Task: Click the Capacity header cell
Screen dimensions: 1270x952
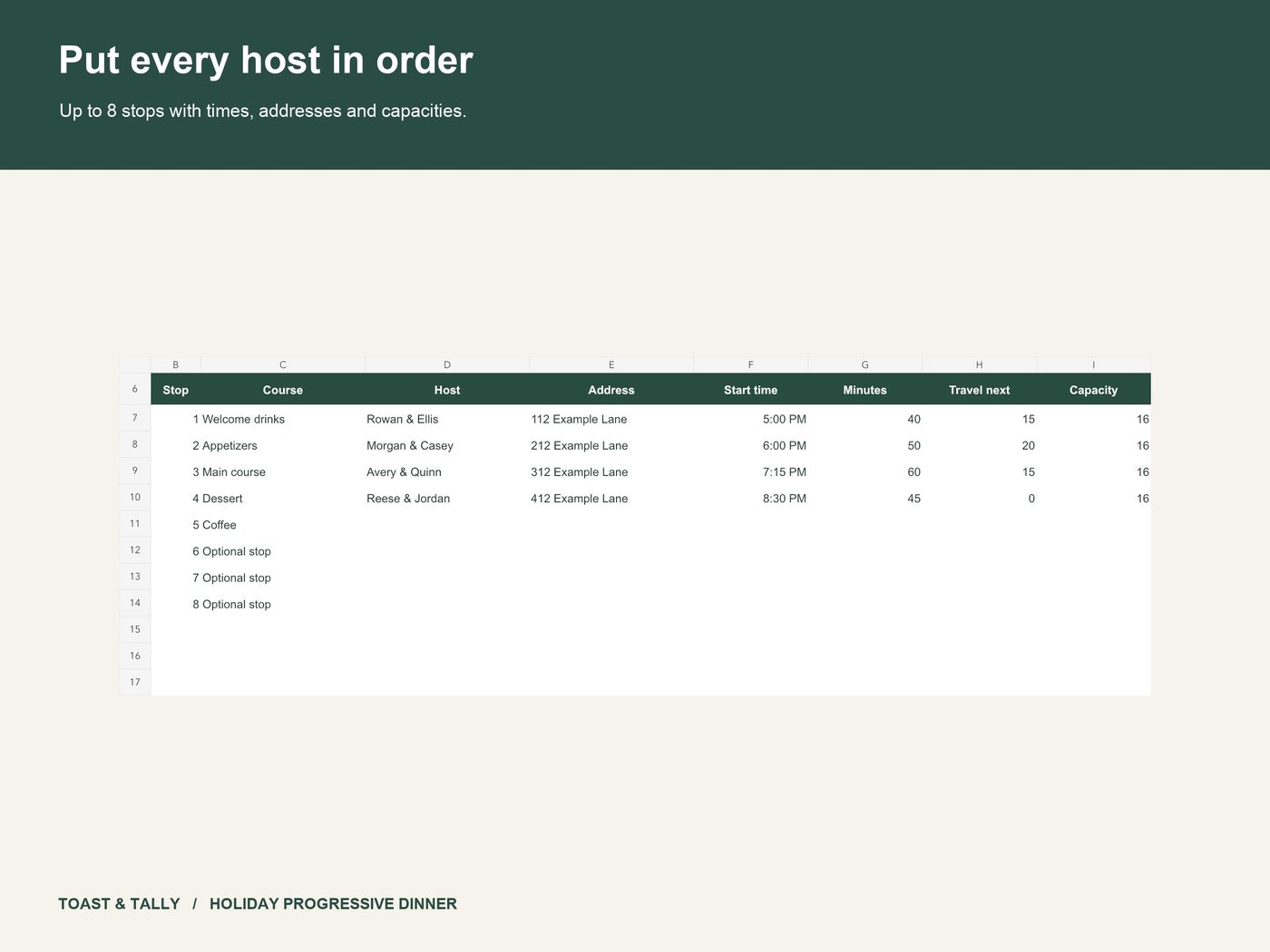Action: 1093,390
